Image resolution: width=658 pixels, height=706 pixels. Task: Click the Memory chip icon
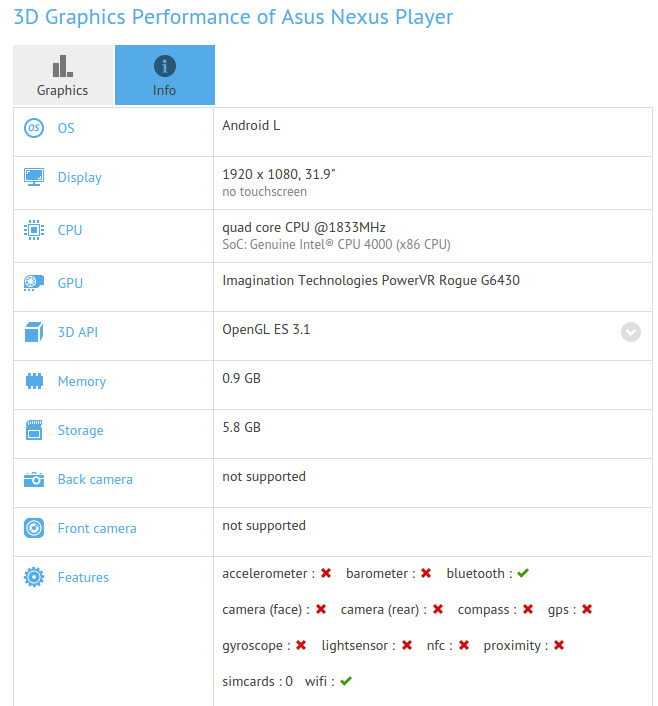pos(34,381)
